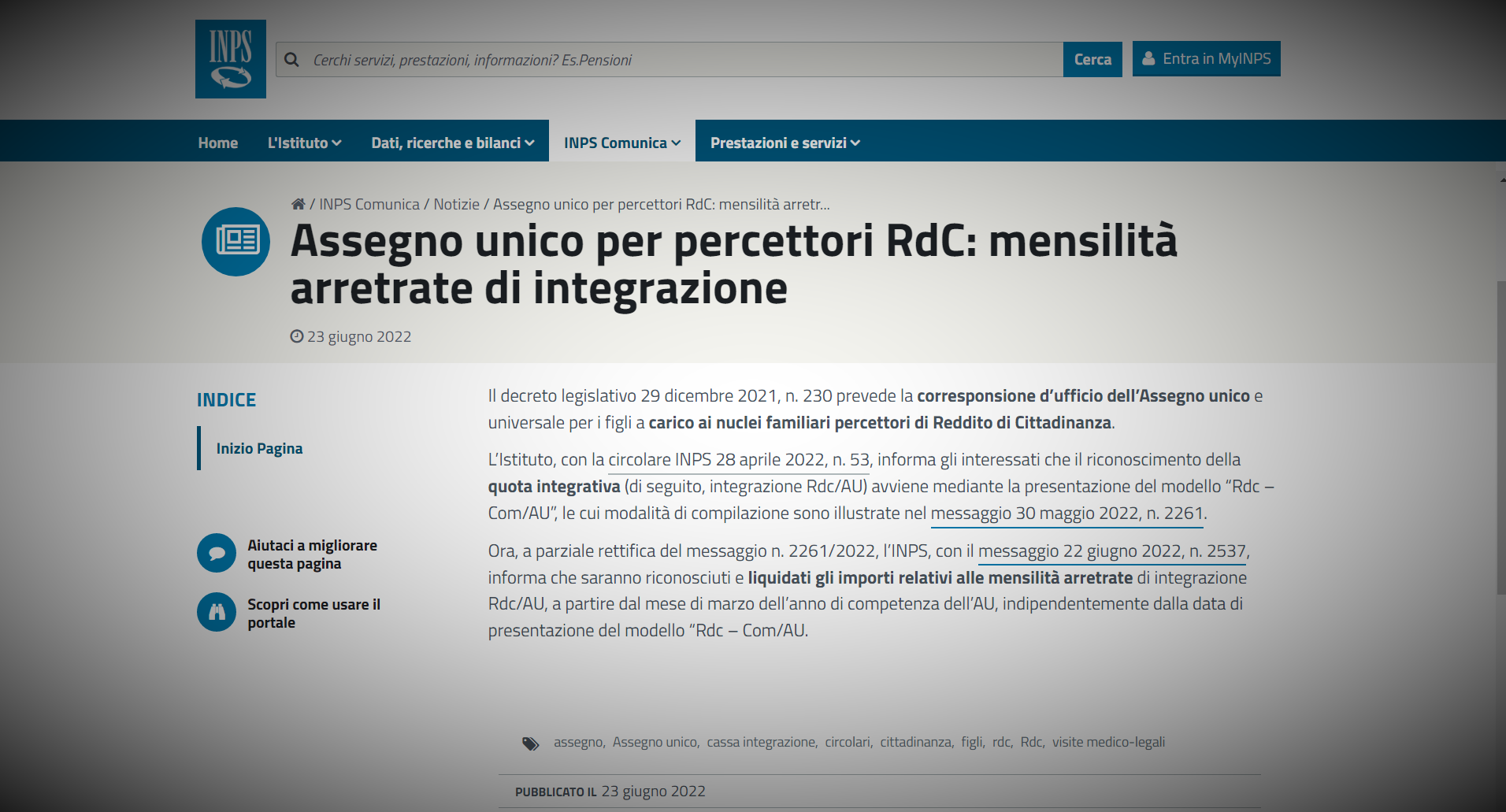Expand the L'Istituto menu

pyautogui.click(x=304, y=143)
